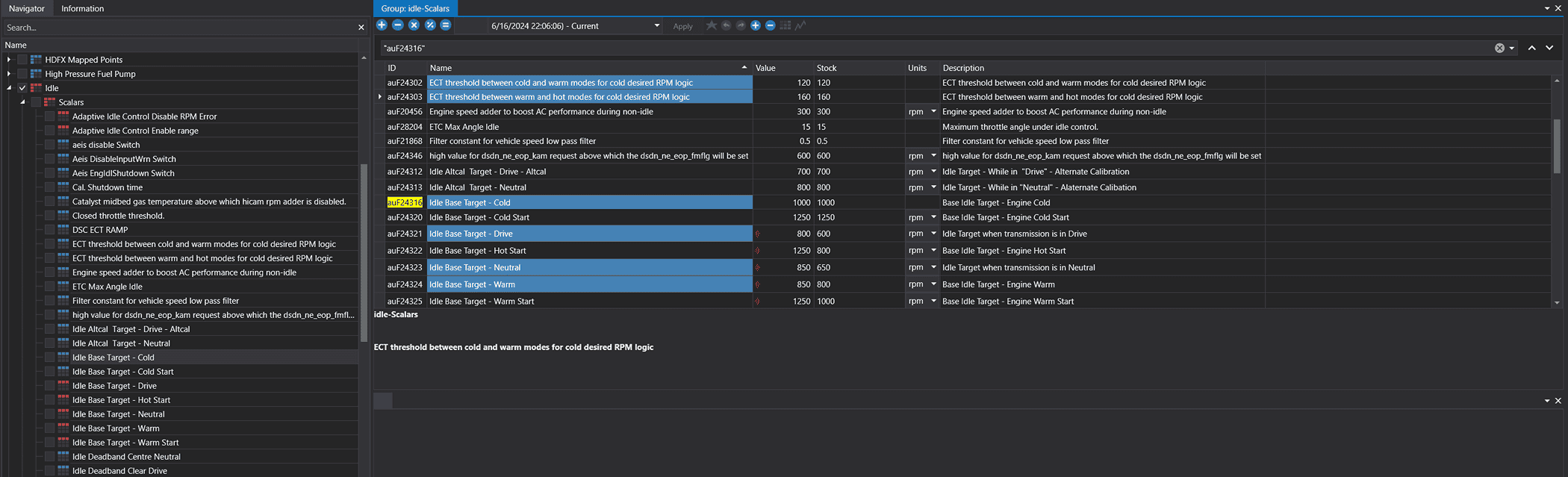Viewport: 1568px width, 477px height.
Task: Click the percent change toolbar icon
Action: pos(430,25)
